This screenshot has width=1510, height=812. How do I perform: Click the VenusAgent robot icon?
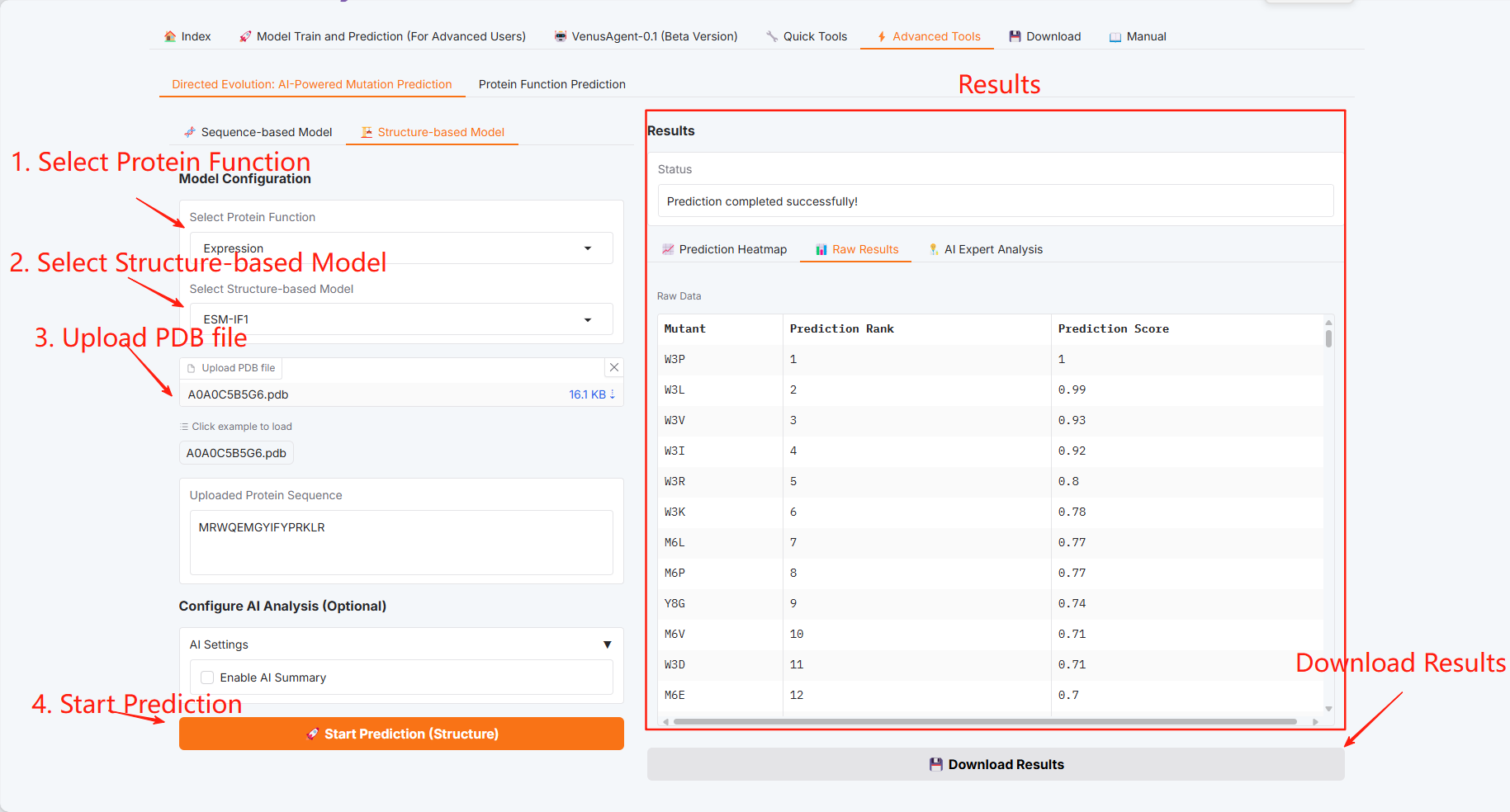(561, 36)
